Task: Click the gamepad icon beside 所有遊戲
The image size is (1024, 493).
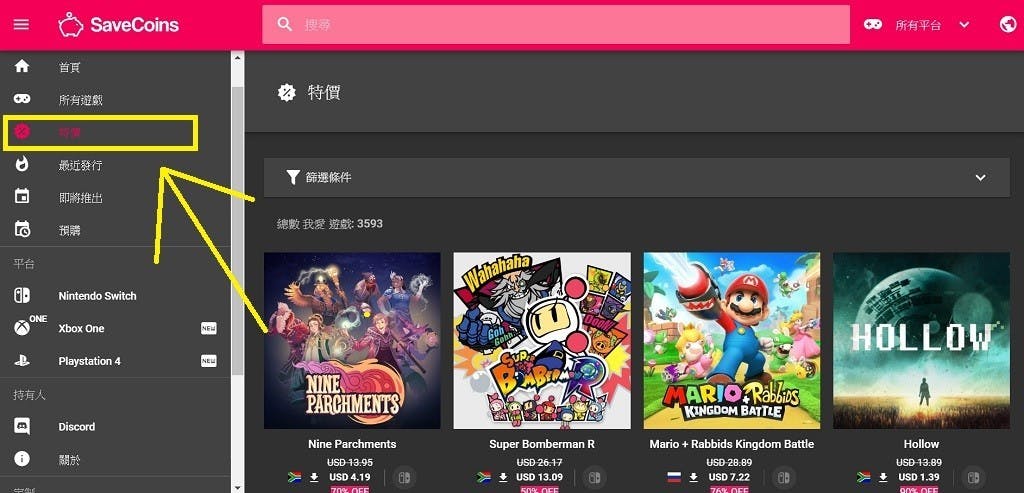Action: [22, 99]
